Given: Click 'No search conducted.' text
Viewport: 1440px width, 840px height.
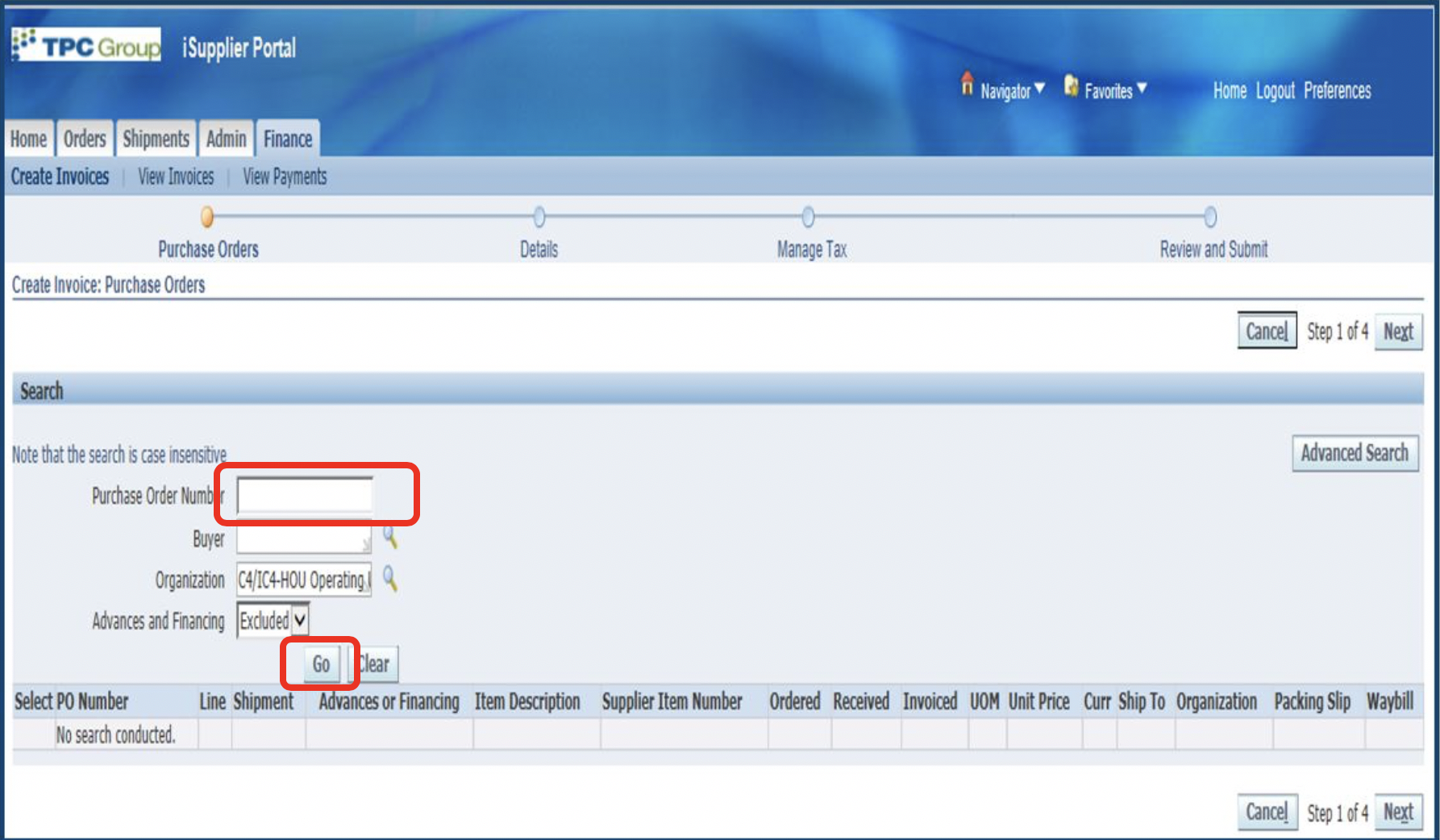Looking at the screenshot, I should click(x=115, y=735).
